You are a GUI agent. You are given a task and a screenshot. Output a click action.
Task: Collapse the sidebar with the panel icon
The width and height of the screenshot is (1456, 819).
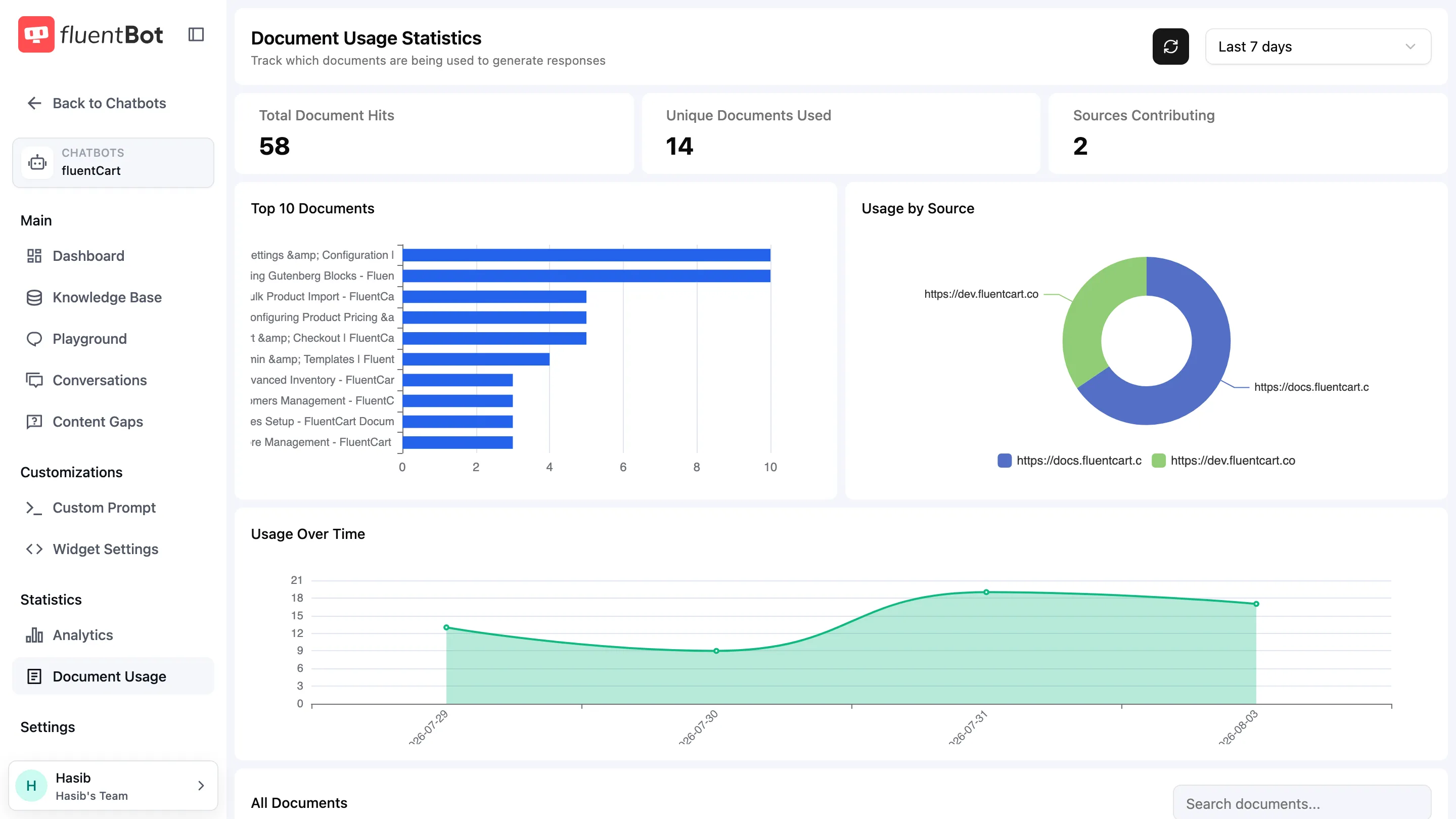click(196, 34)
